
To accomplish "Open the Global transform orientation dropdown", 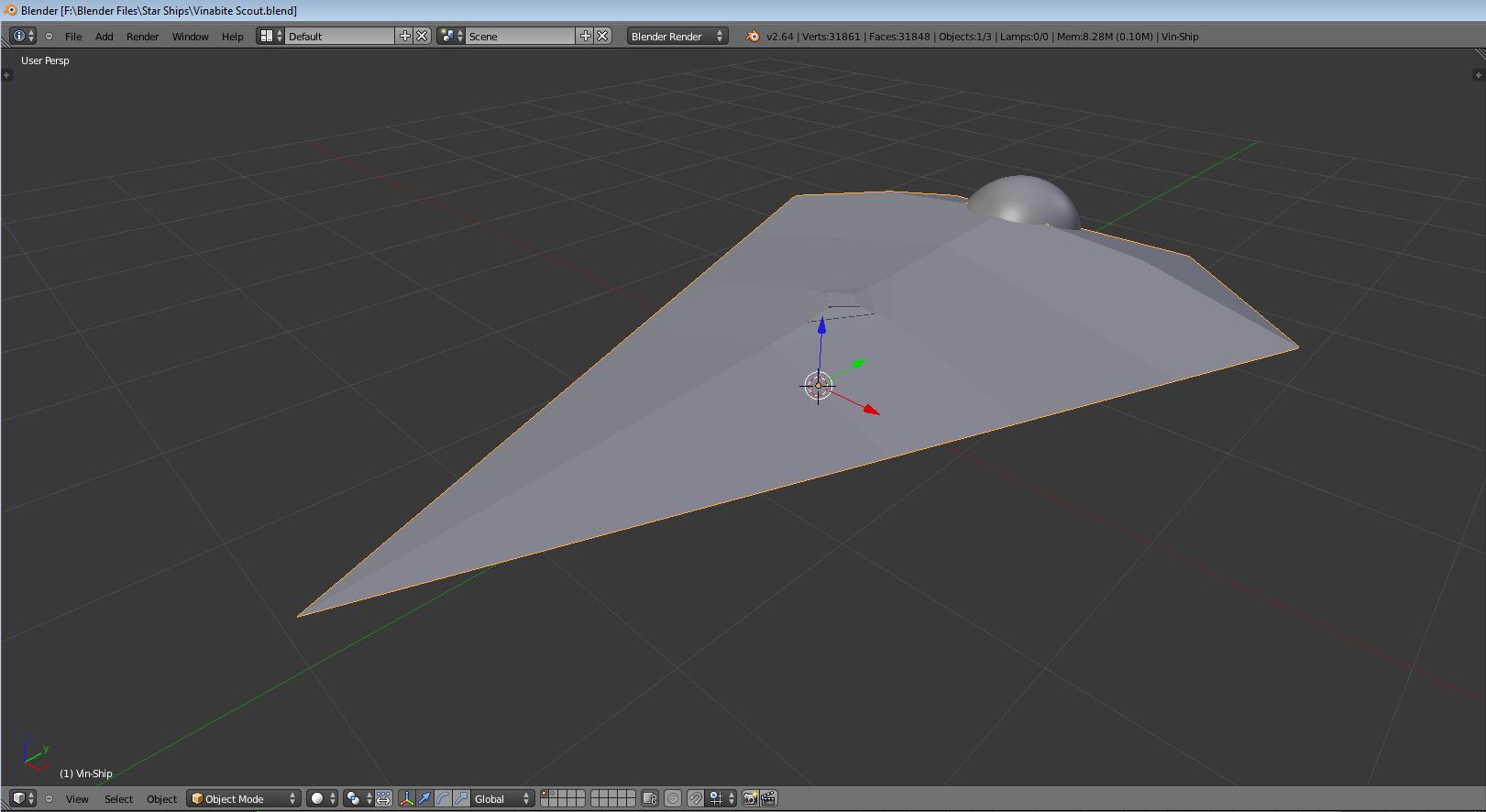I will pos(501,799).
